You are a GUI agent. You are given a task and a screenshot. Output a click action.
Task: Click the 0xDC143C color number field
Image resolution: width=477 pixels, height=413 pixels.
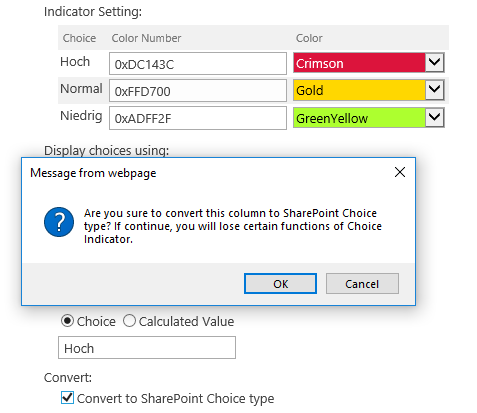[x=198, y=63]
